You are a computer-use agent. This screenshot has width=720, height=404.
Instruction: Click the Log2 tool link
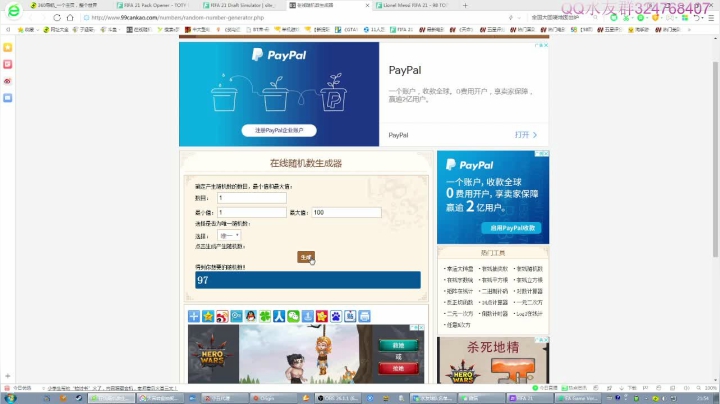[529, 314]
